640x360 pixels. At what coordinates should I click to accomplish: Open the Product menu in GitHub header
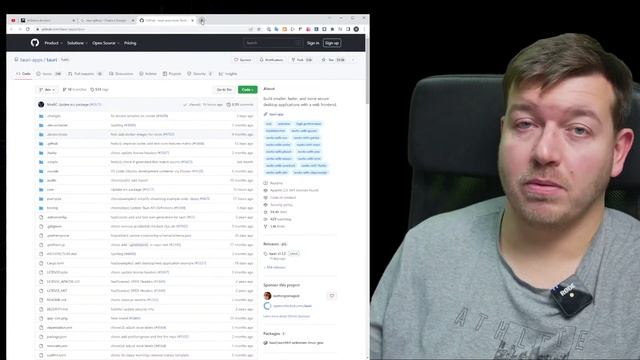click(x=53, y=43)
